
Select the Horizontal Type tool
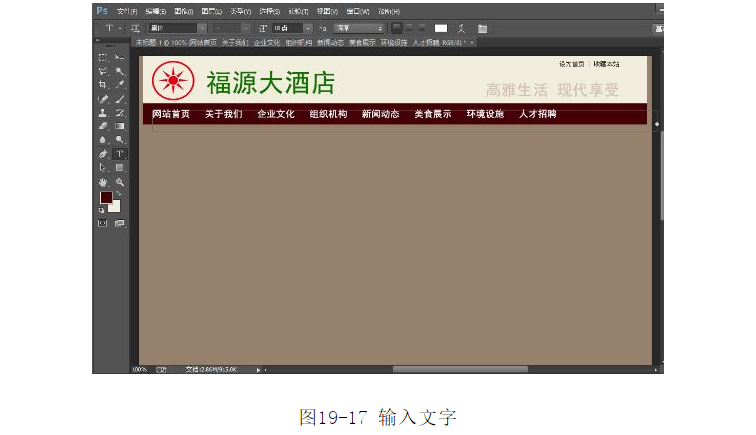pos(120,154)
